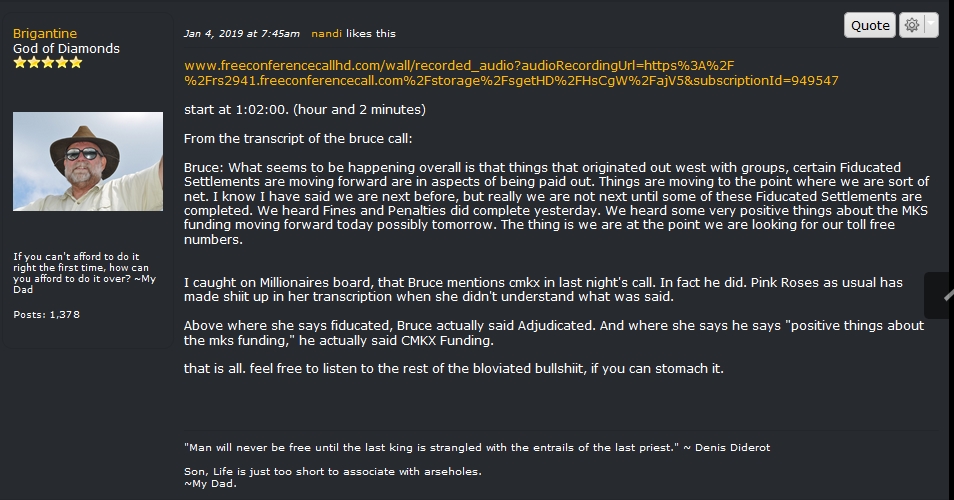Open the gear post options icon
This screenshot has width=954, height=500.
click(911, 25)
